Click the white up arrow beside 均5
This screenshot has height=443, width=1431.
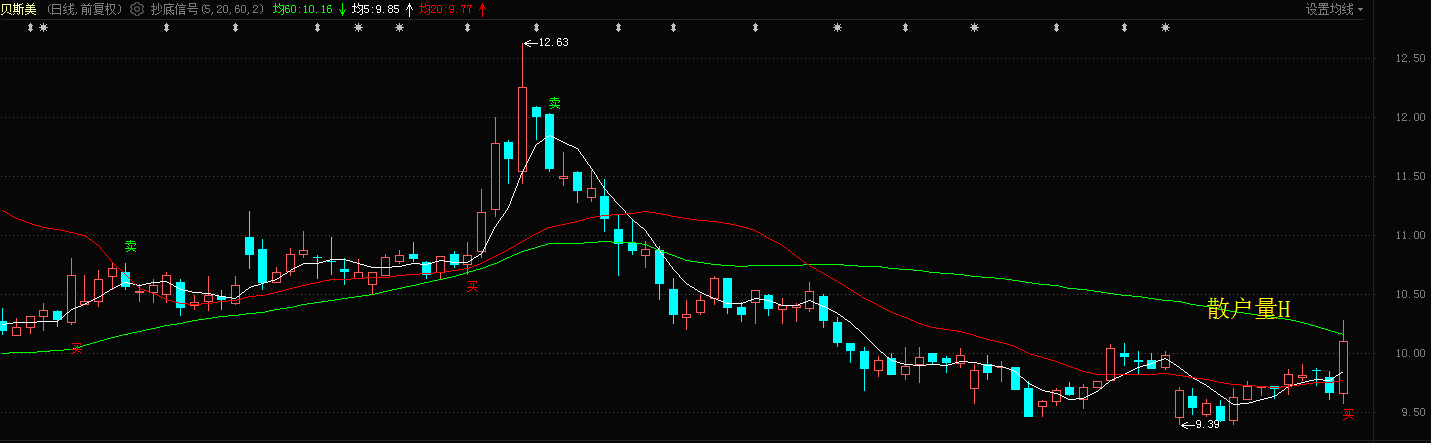(408, 10)
